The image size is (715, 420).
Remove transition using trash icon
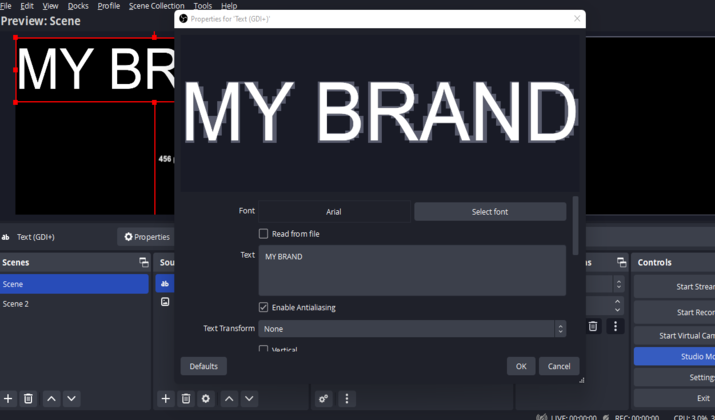click(x=593, y=326)
